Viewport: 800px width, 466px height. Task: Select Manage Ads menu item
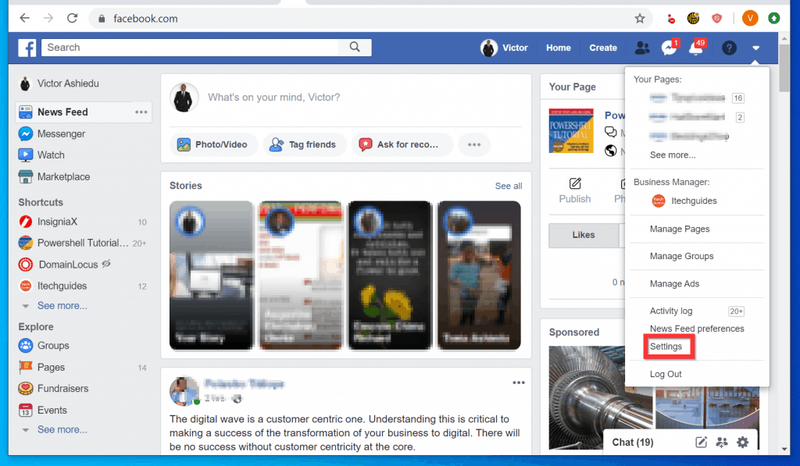point(674,283)
